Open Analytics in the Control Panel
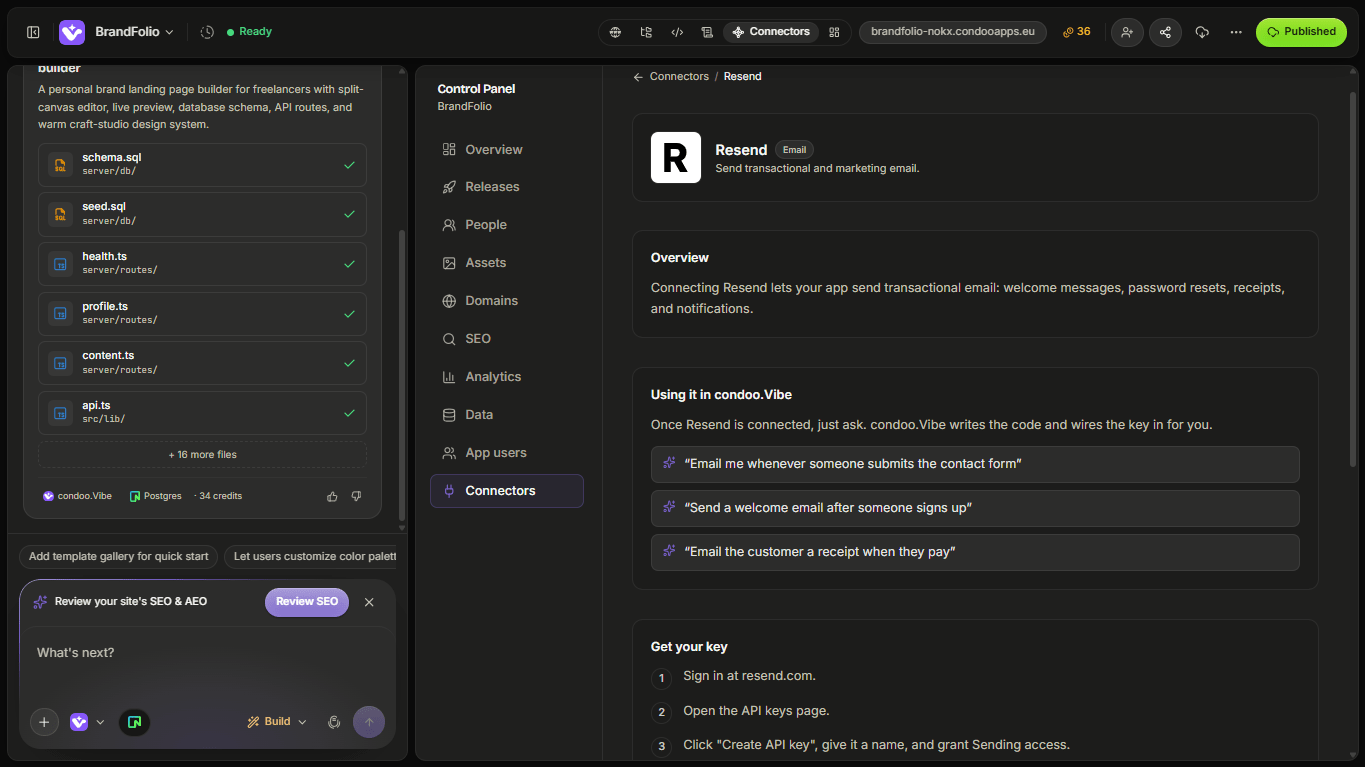Screen dimensions: 1365x767 [x=507, y=377]
